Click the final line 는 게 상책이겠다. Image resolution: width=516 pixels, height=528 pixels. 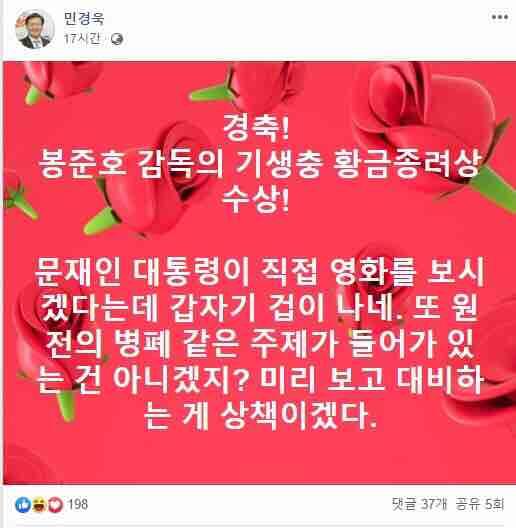[260, 416]
